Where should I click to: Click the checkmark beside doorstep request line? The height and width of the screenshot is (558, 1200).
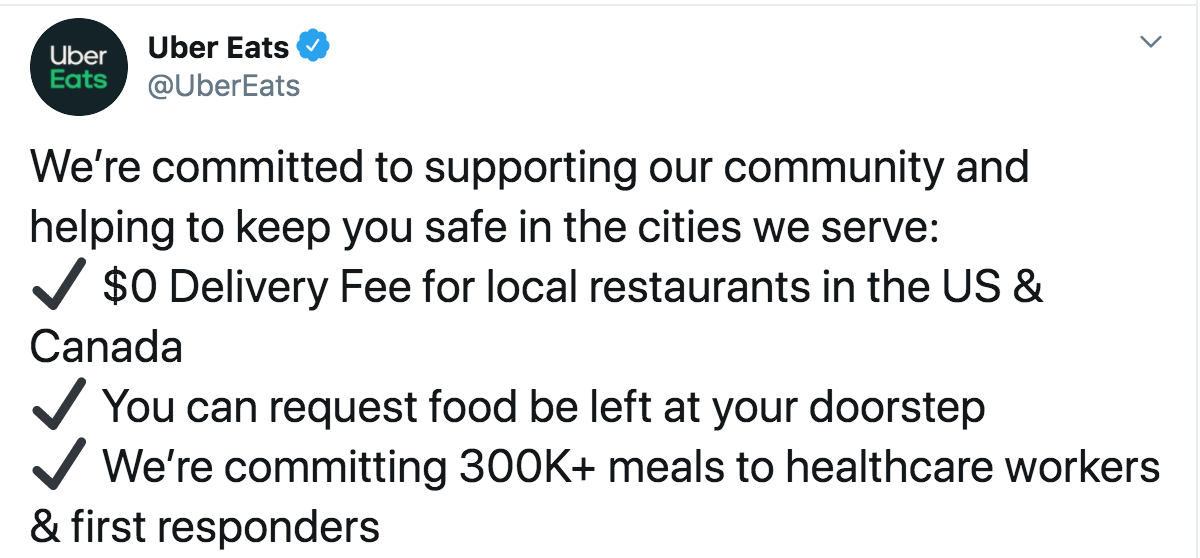(x=58, y=408)
